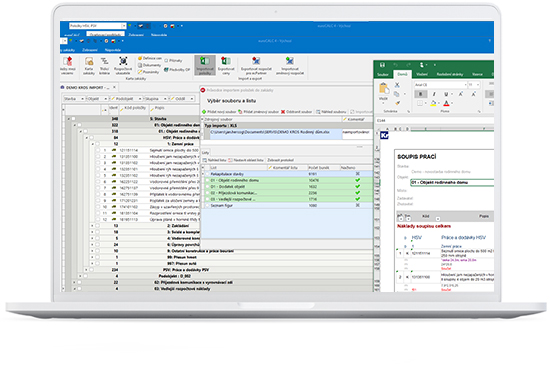Screen dimensions: 550x382
Task: Click Zobrazit protokol button
Action: coord(280,160)
